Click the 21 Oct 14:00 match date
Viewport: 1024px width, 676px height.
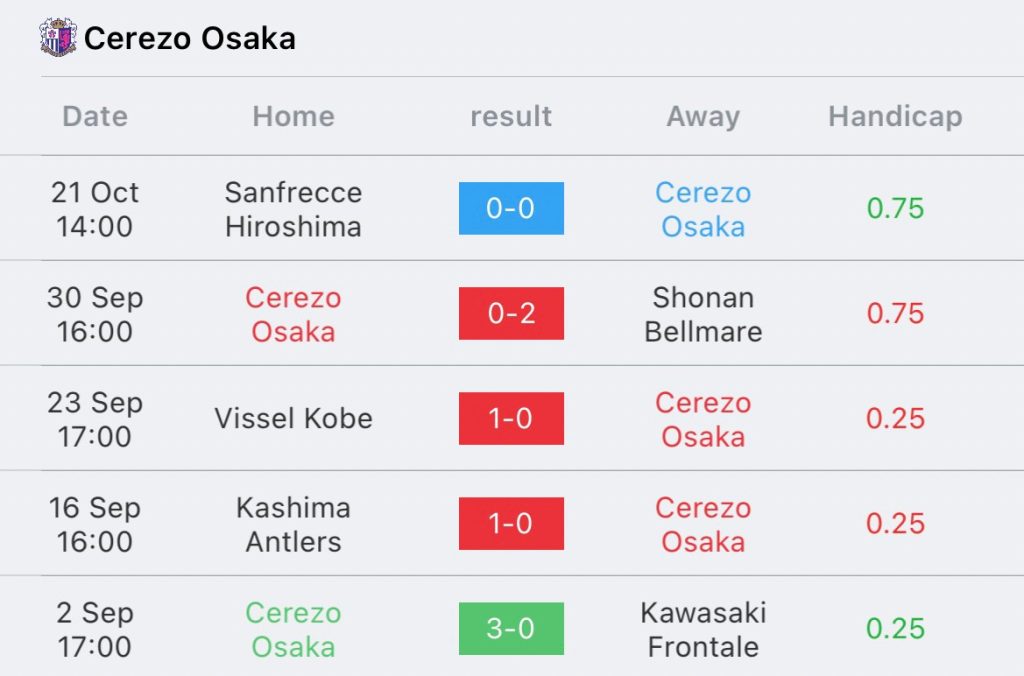(95, 210)
